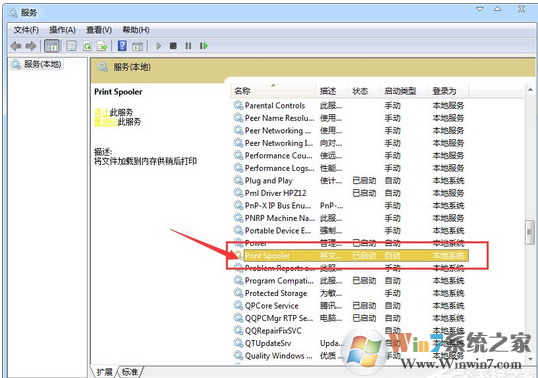538x378 pixels.
Task: Click the 重启动 service link
Action: tap(106, 122)
